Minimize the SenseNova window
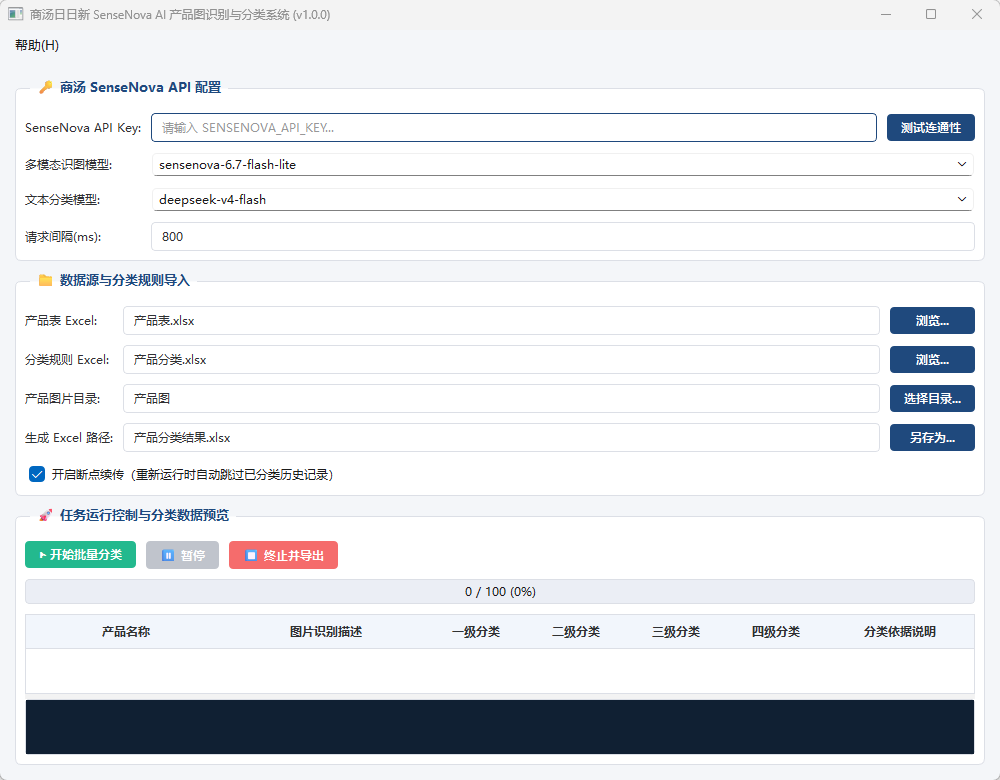 [886, 14]
